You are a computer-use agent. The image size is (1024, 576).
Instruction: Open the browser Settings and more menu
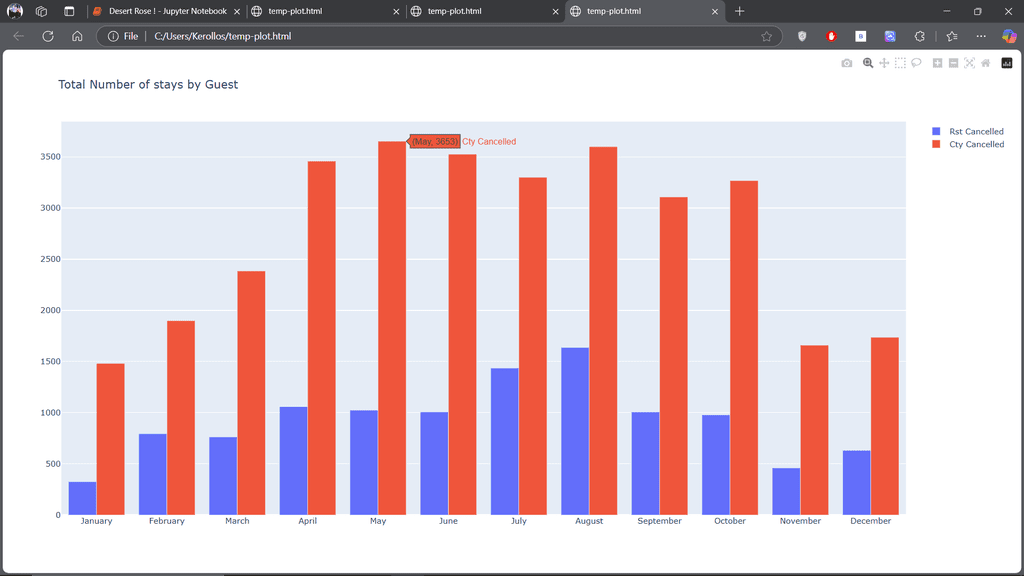[981, 36]
